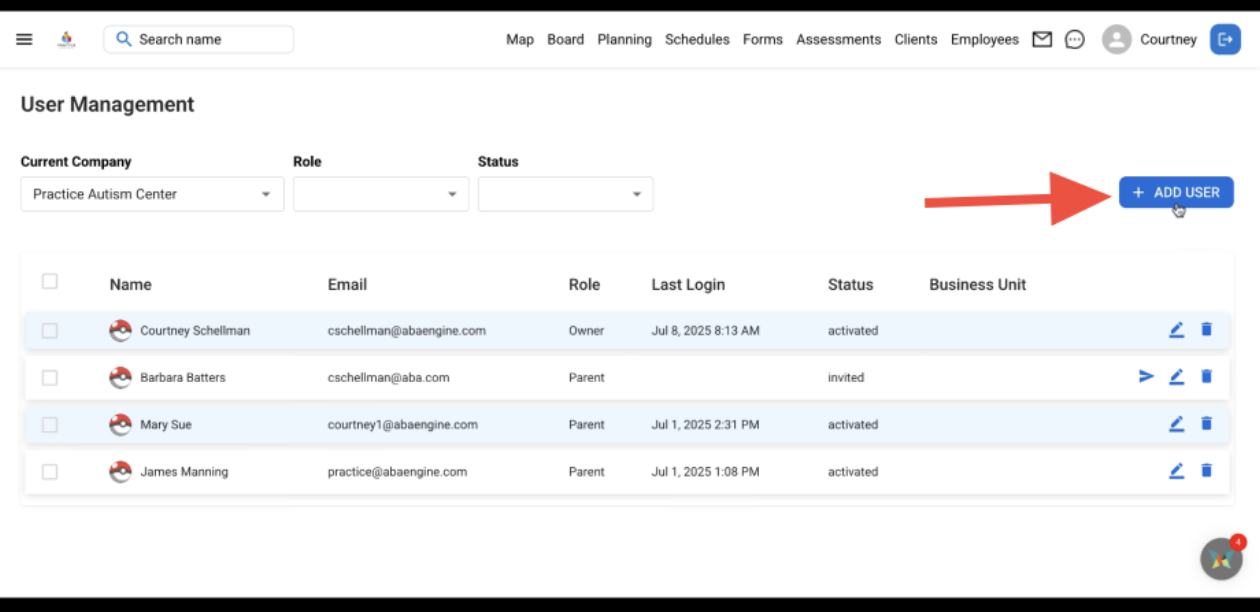Click the ADD USER button
Image resolution: width=1260 pixels, height=612 pixels.
point(1176,193)
